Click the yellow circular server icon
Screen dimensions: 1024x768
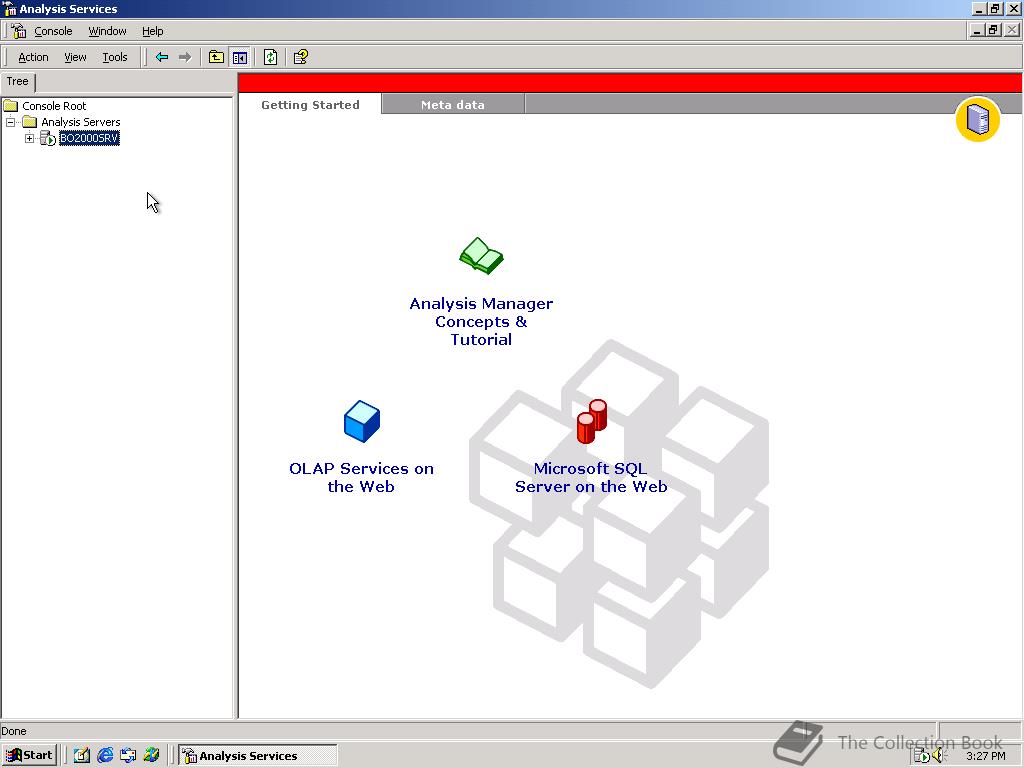(x=978, y=120)
